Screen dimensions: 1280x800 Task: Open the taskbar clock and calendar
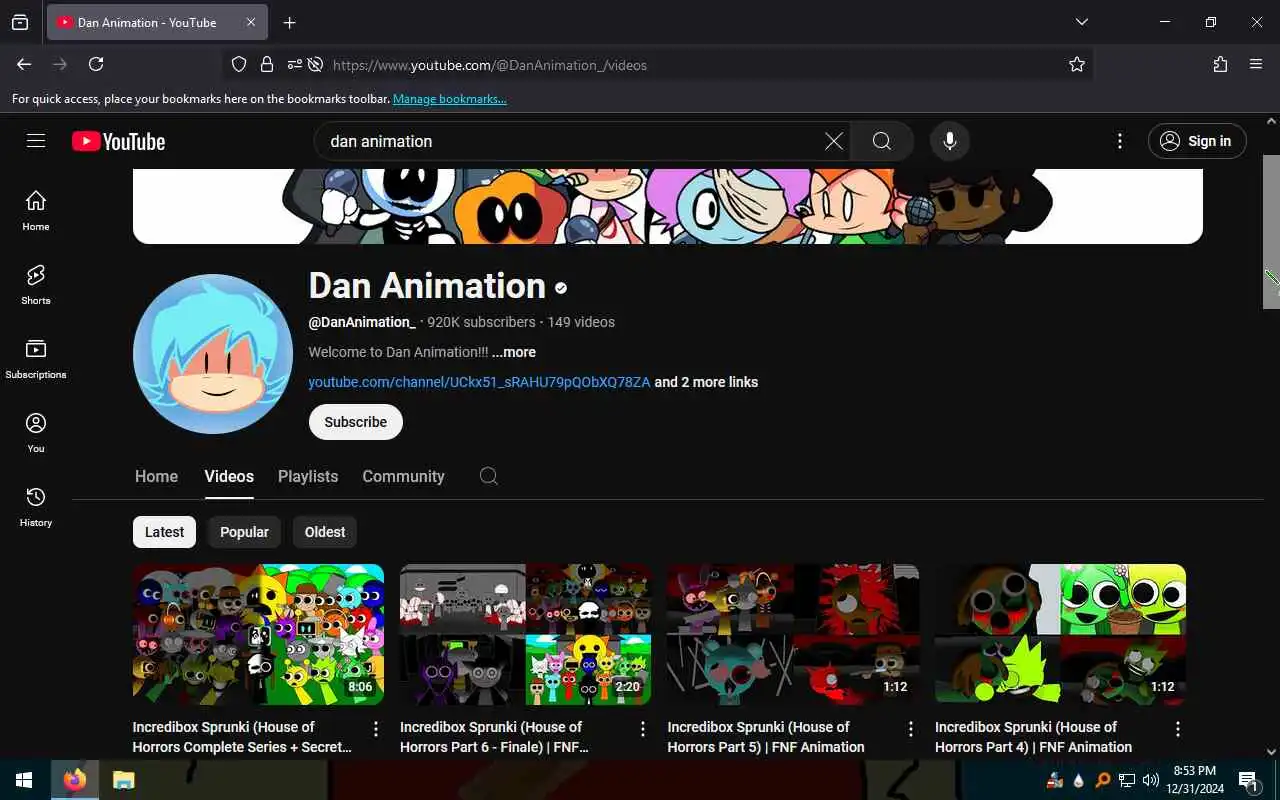coord(1195,780)
